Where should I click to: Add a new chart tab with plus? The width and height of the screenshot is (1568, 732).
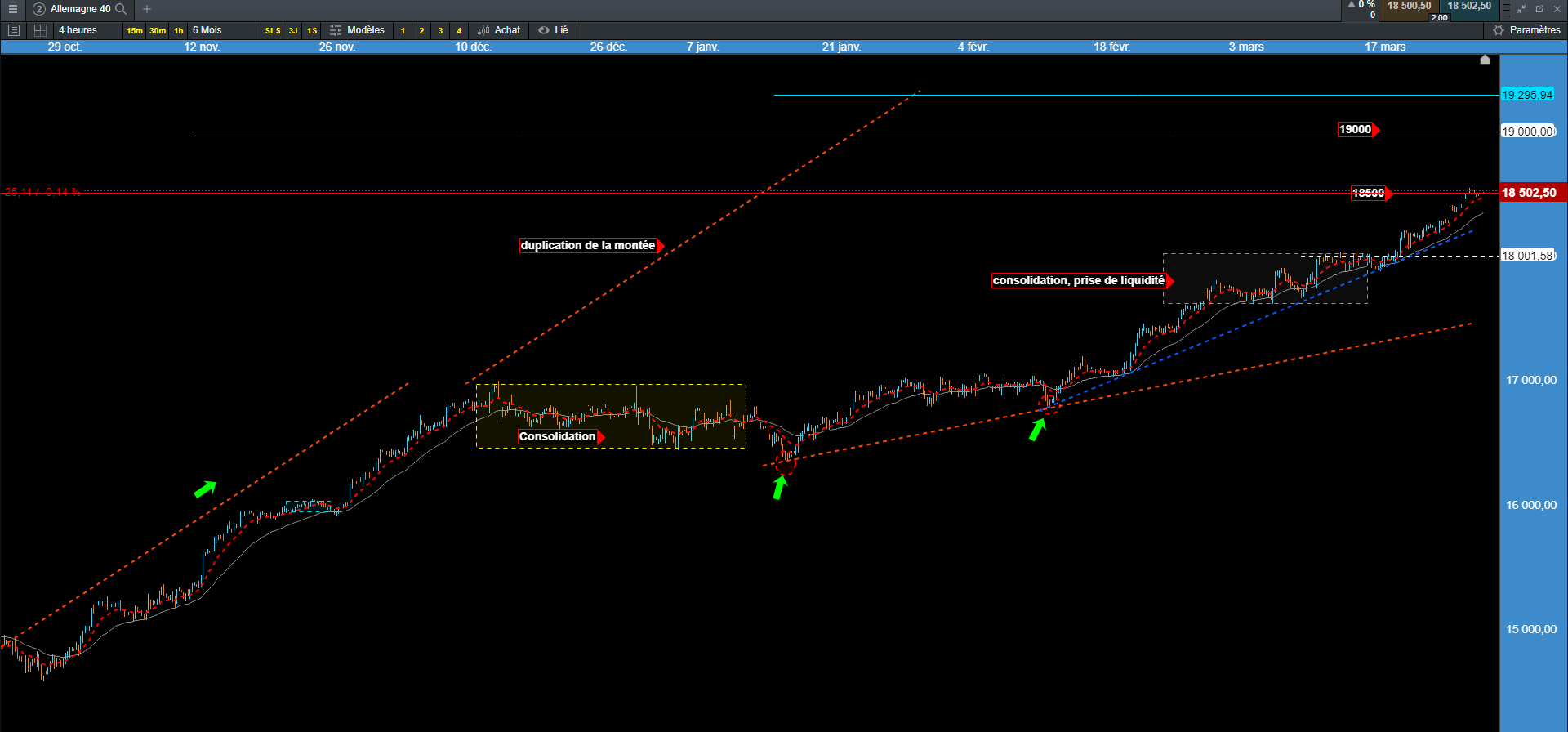tap(147, 9)
